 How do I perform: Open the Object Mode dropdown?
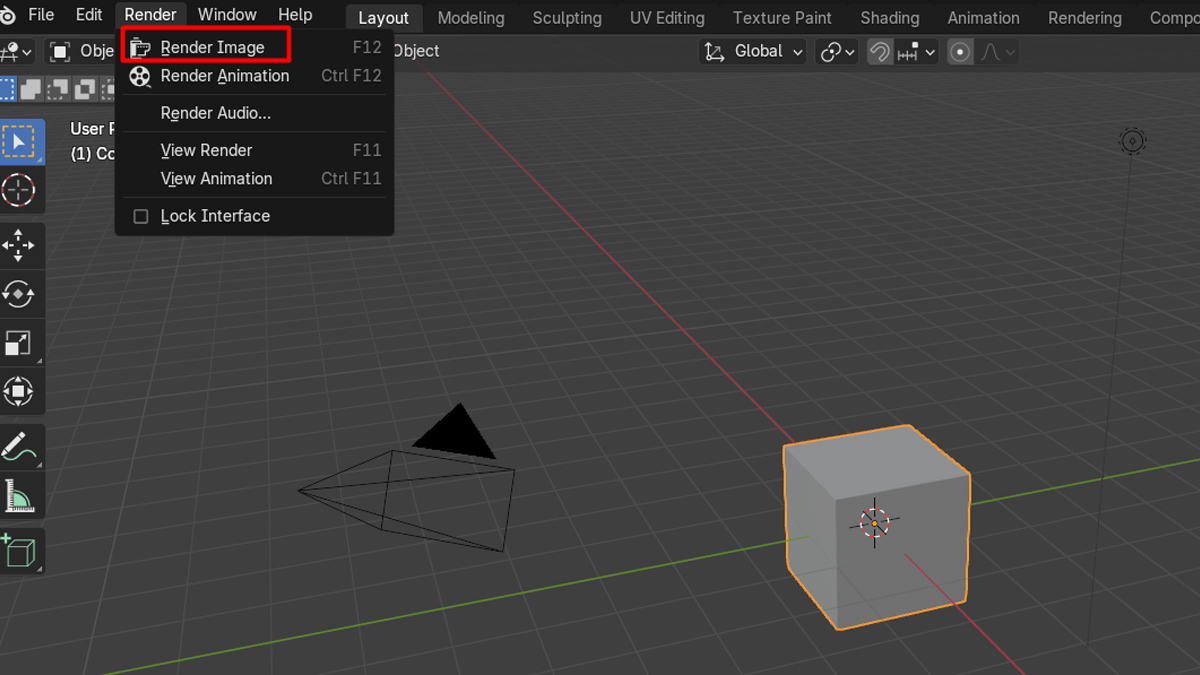pyautogui.click(x=81, y=52)
